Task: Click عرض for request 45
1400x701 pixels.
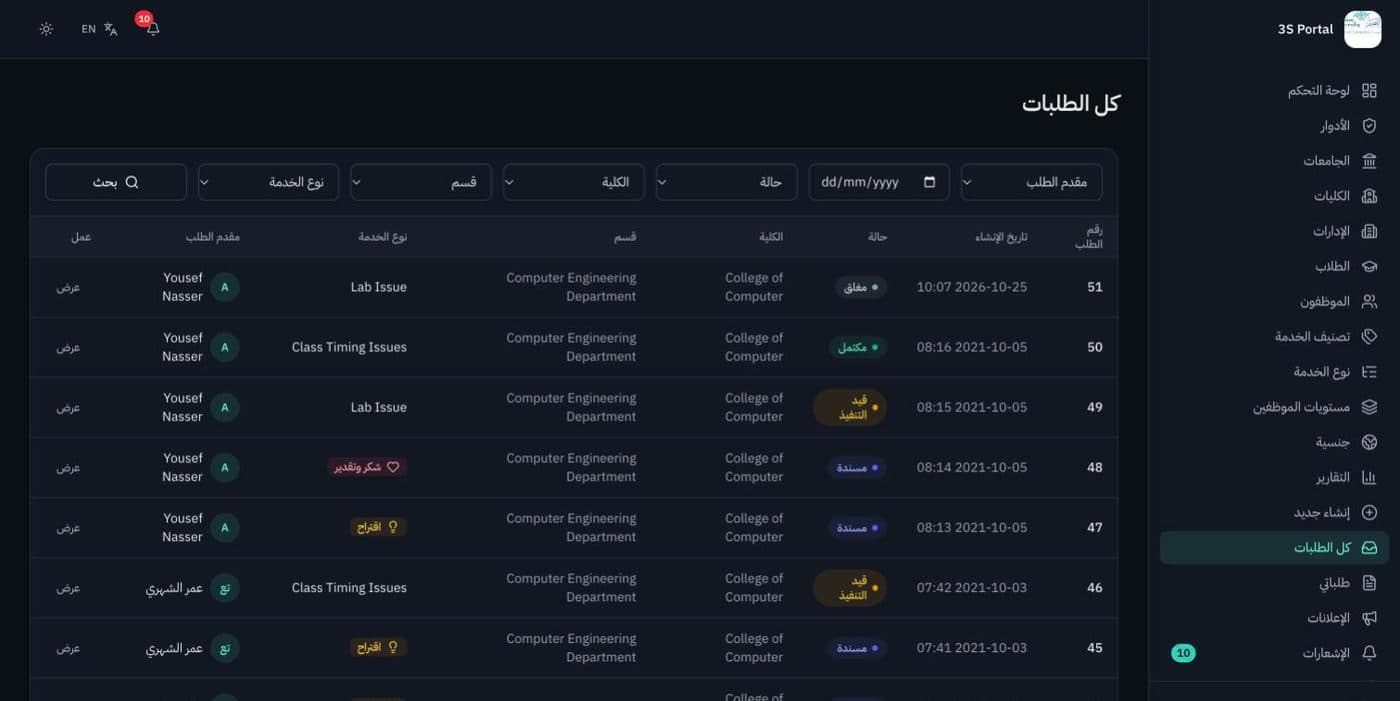Action: coord(68,647)
